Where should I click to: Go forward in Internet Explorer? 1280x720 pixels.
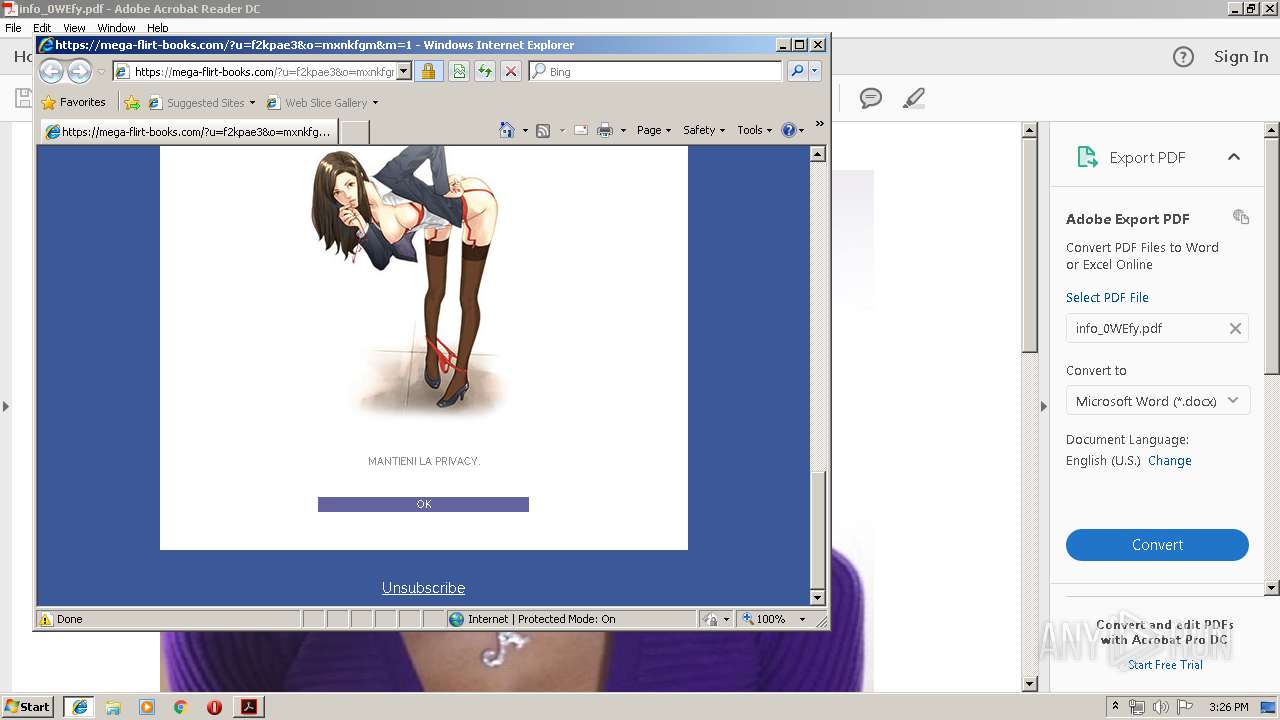point(79,71)
